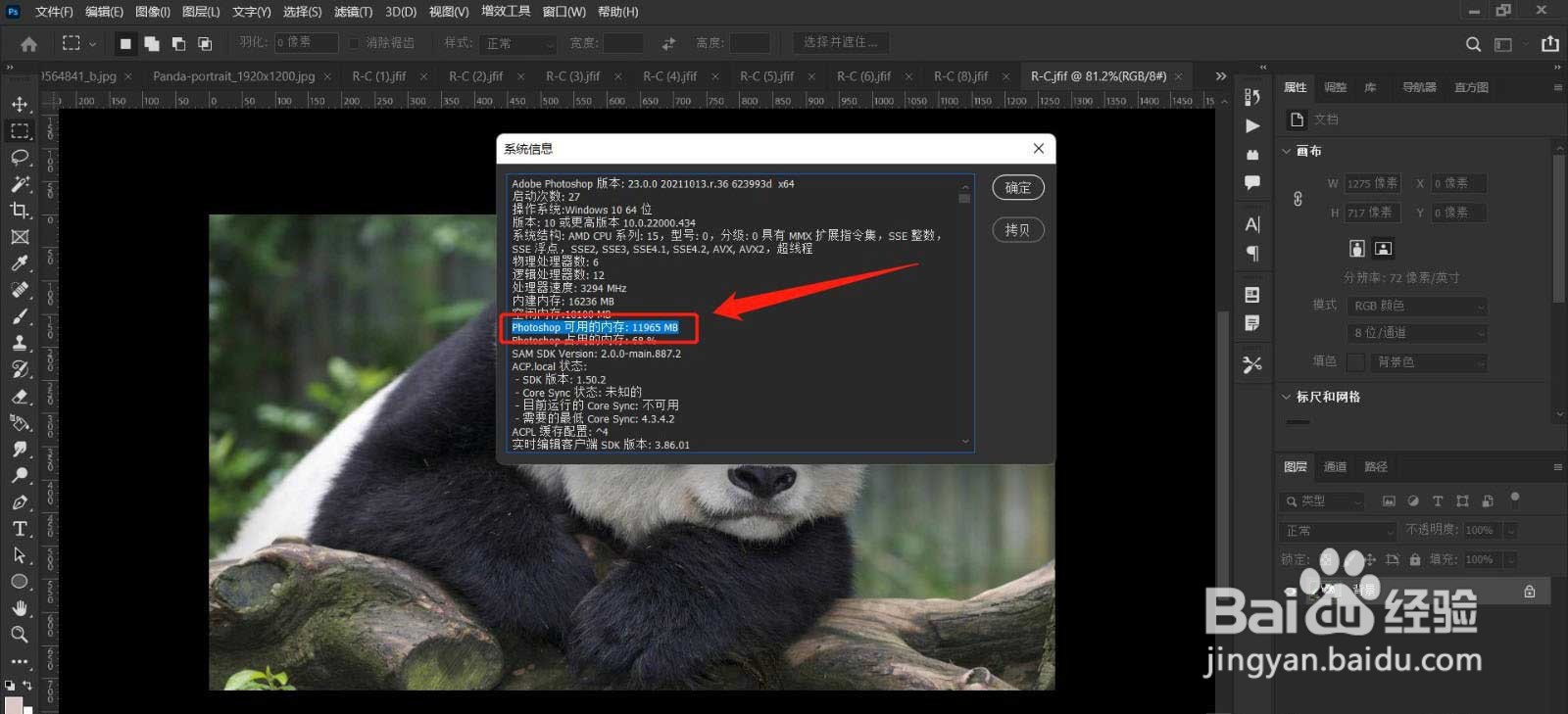Screen dimensions: 1568x714
Task: Open the 滤镜(T) menu
Action: [x=353, y=12]
